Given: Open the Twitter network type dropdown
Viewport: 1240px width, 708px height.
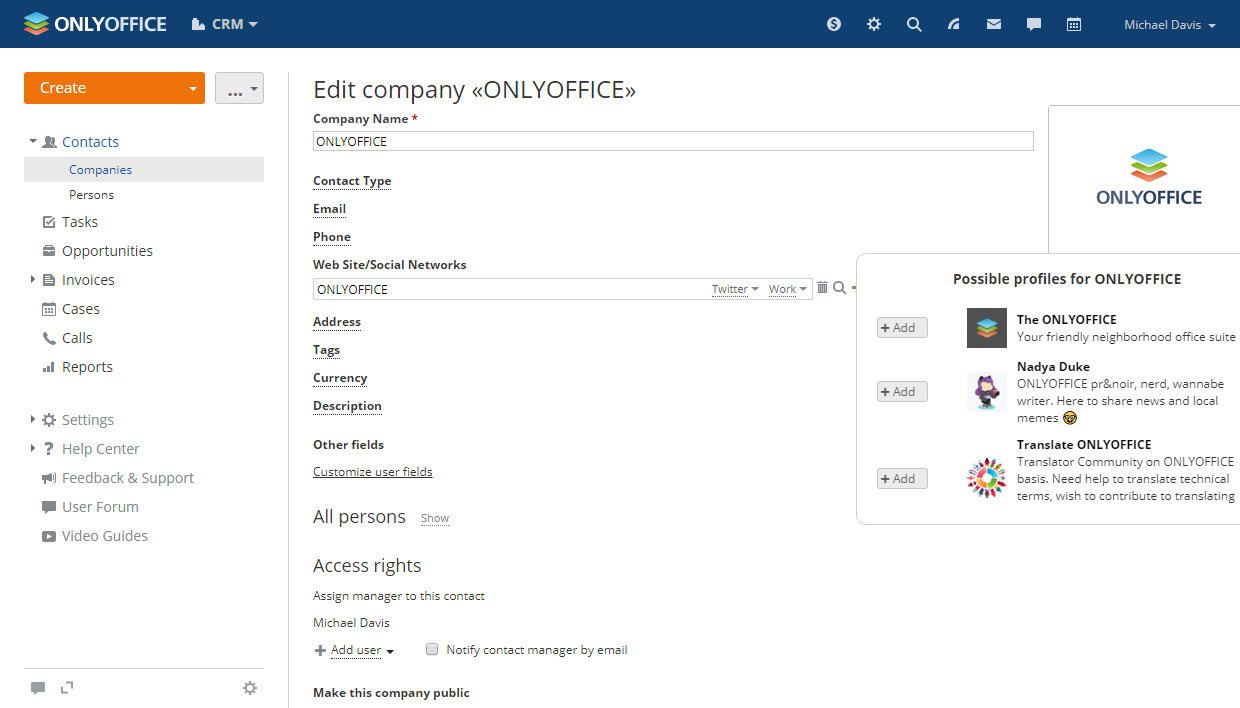Looking at the screenshot, I should 735,289.
